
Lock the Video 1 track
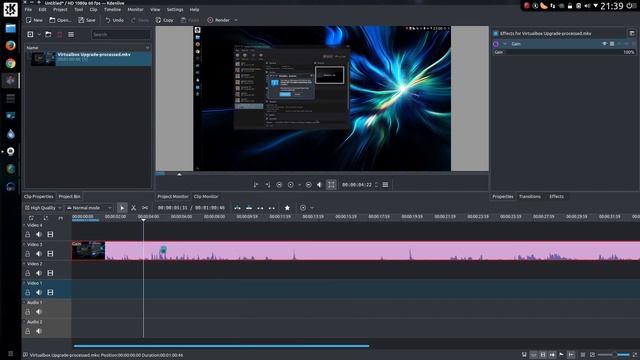[28, 293]
